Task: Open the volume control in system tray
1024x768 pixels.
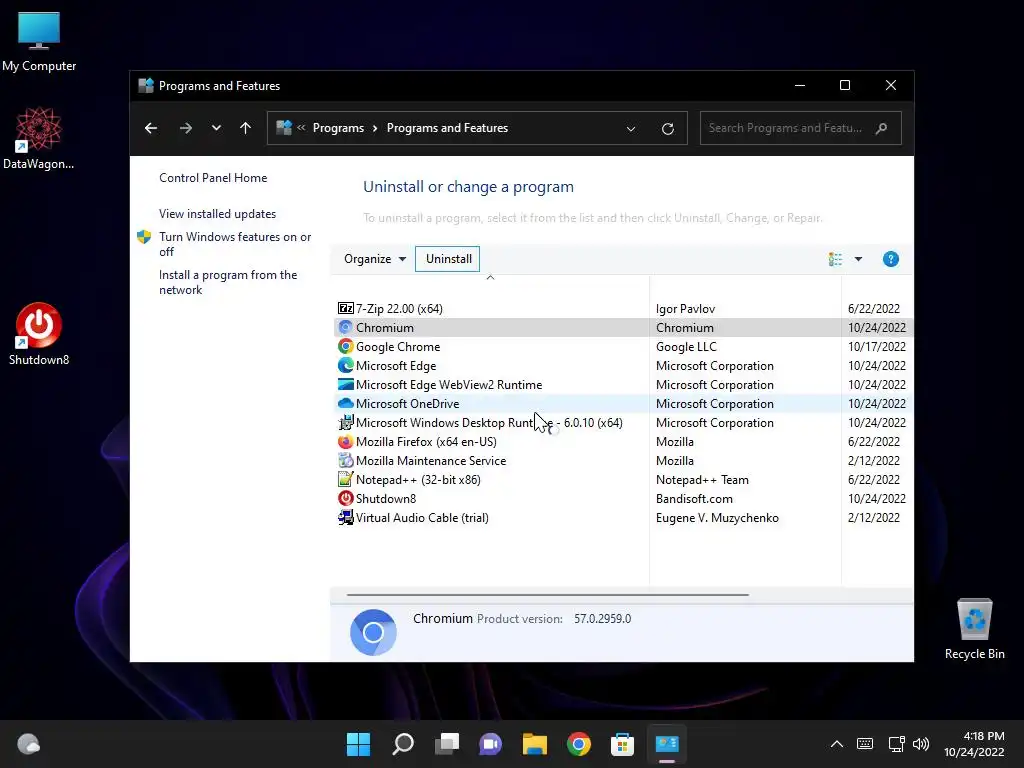Action: tap(921, 744)
